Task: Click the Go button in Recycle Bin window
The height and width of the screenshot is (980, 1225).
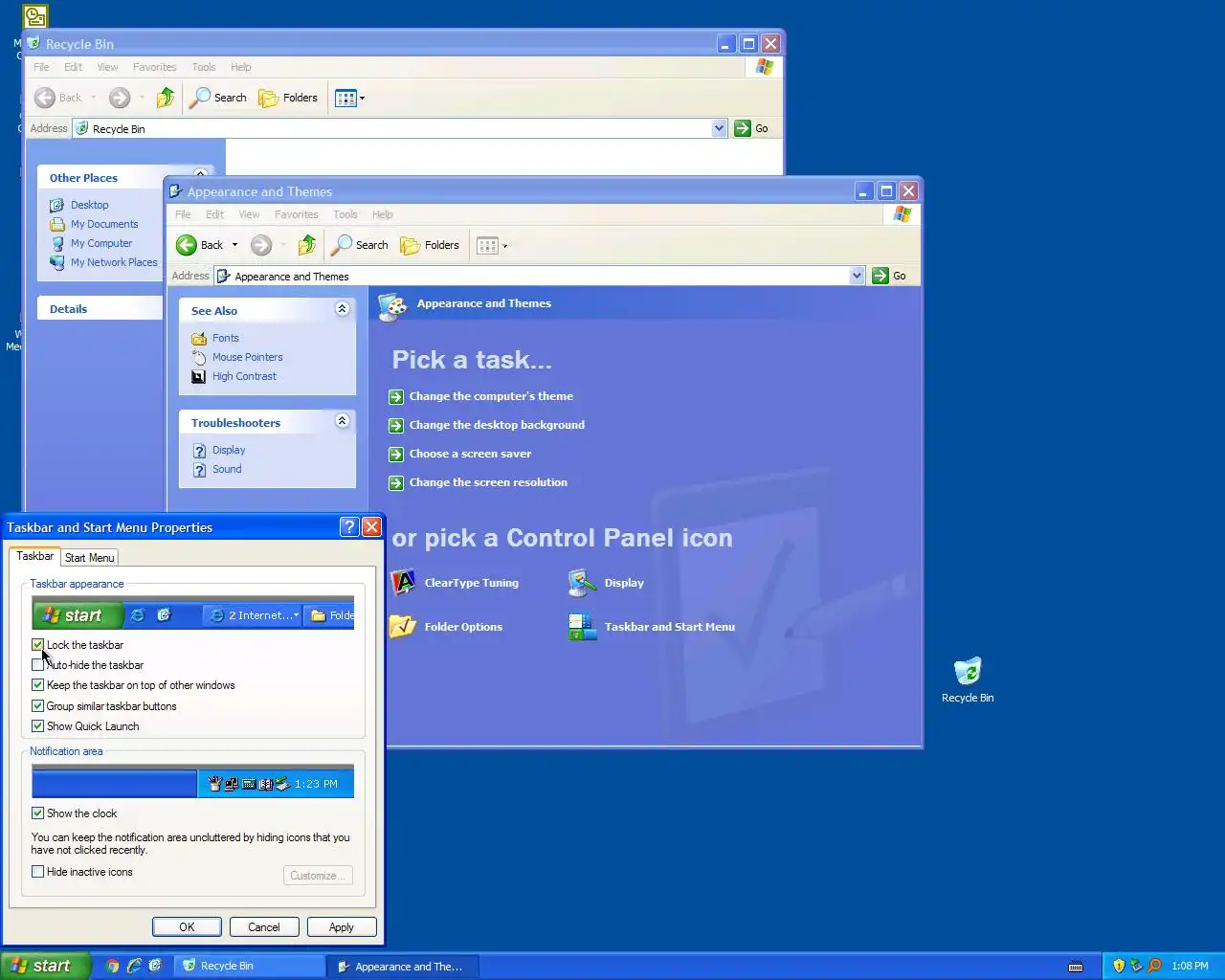Action: point(751,128)
